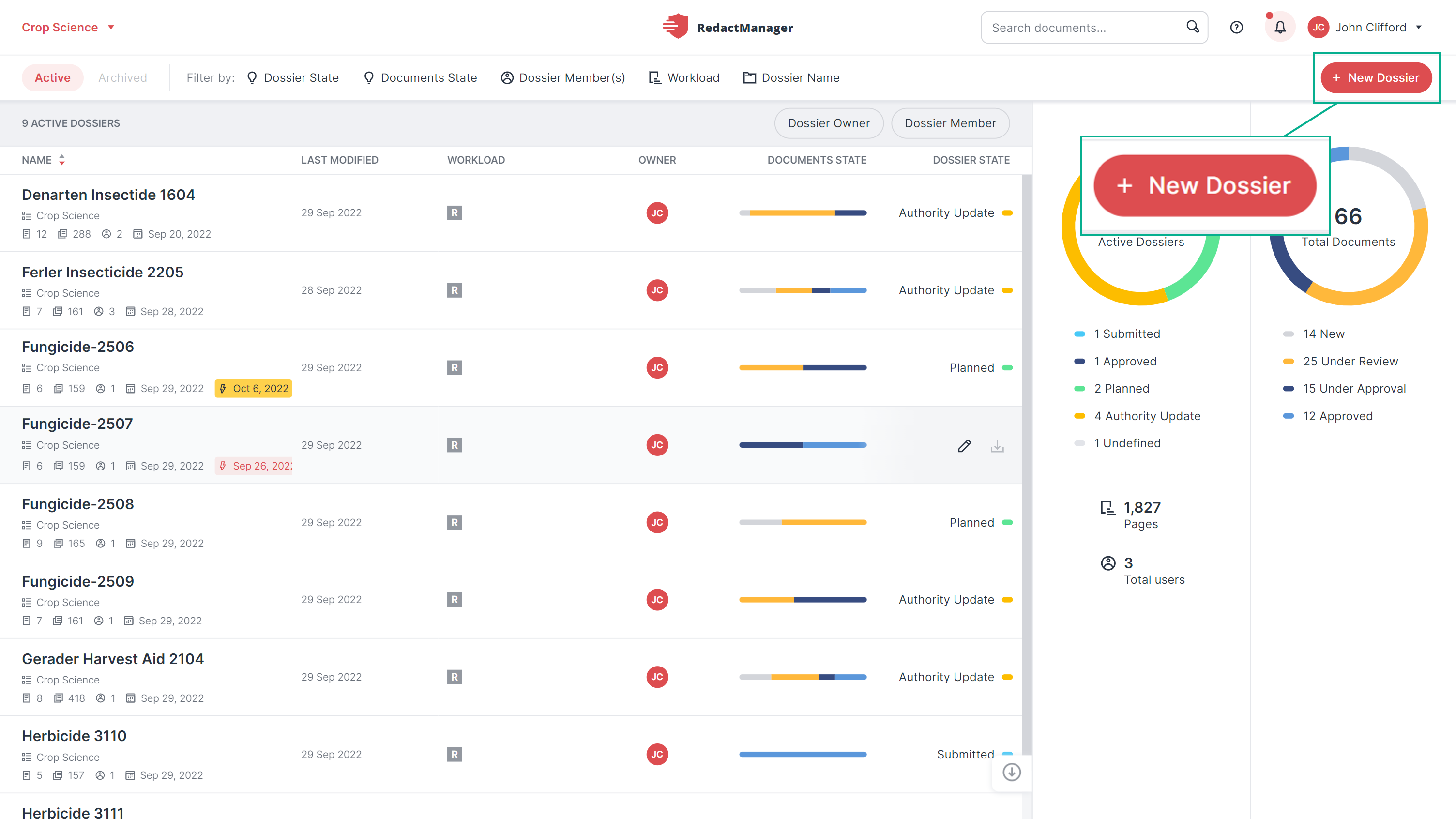
Task: Click R workload badge for Denarten Insectide 1604
Action: 455,213
